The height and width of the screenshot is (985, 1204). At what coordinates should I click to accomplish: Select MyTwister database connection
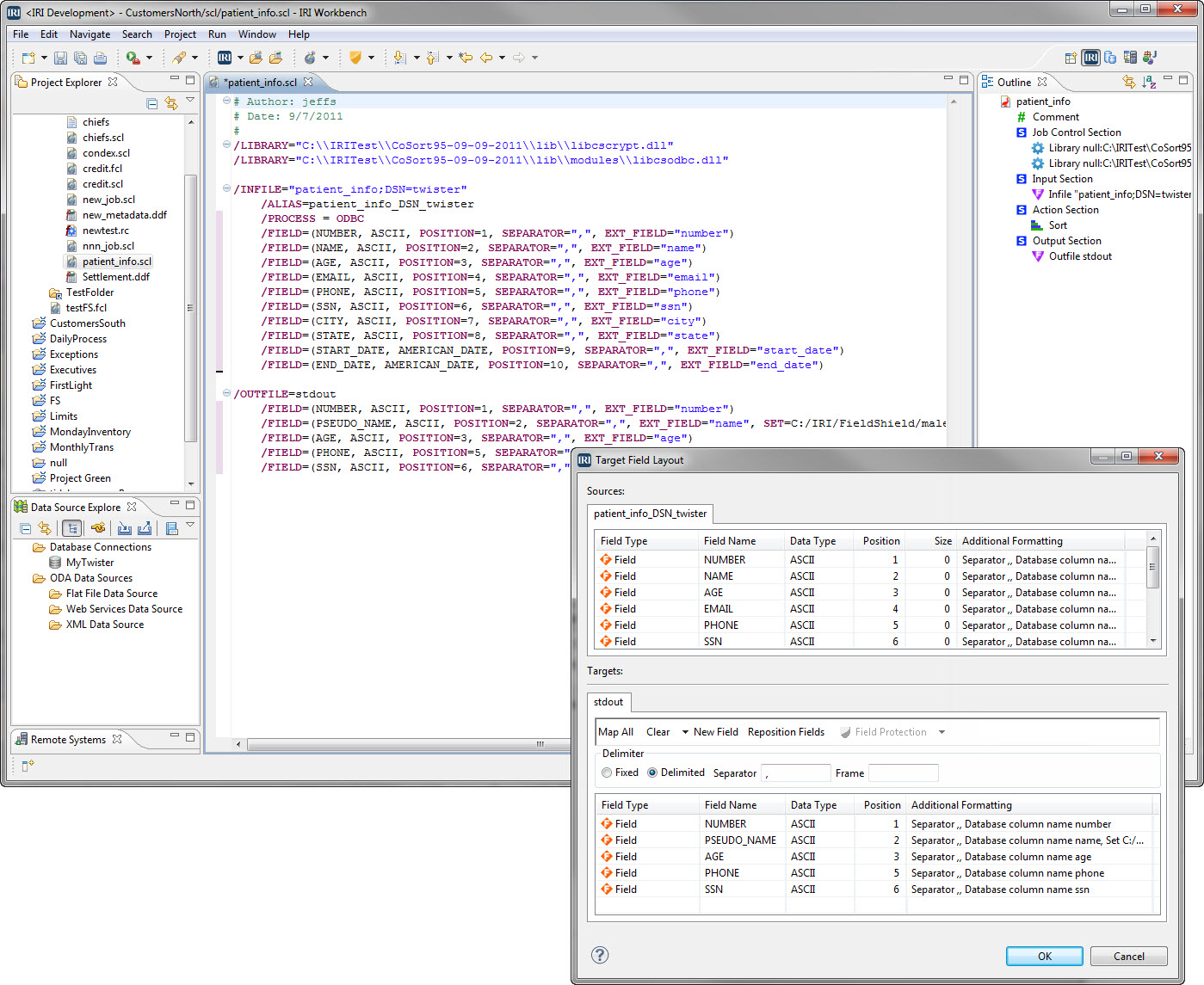click(90, 563)
